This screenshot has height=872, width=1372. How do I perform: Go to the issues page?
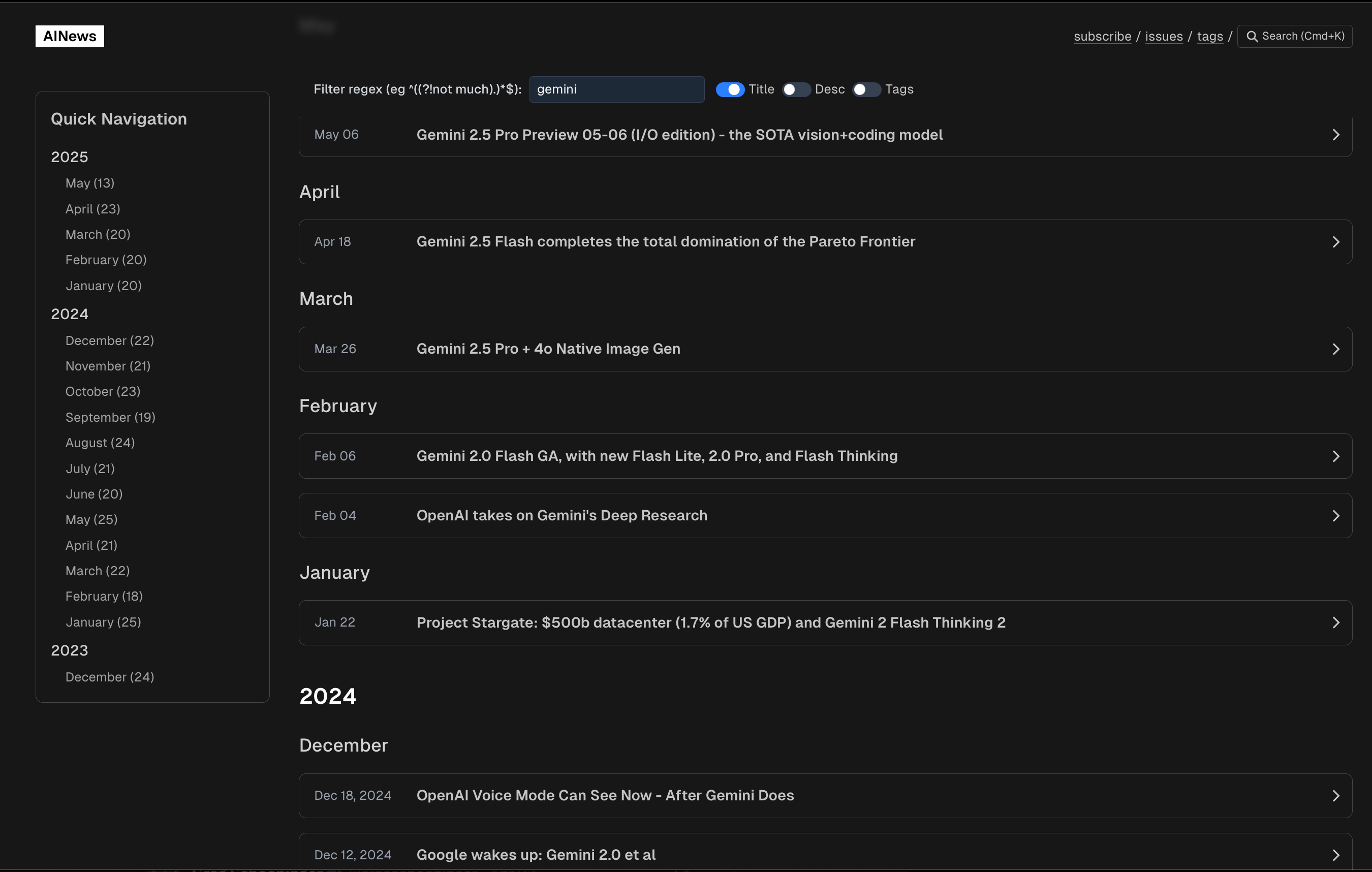point(1164,37)
